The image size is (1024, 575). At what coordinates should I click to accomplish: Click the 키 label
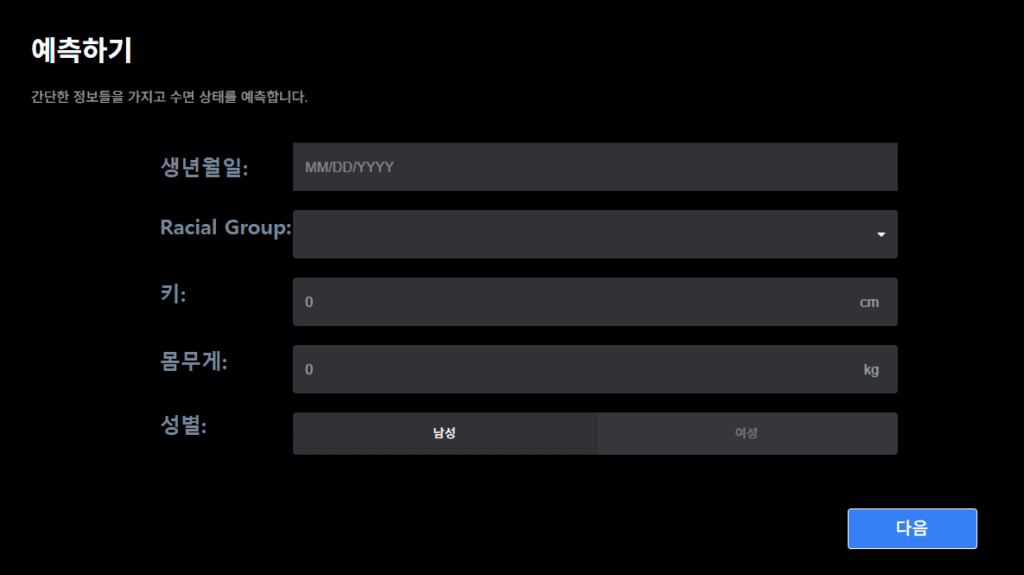coord(174,295)
